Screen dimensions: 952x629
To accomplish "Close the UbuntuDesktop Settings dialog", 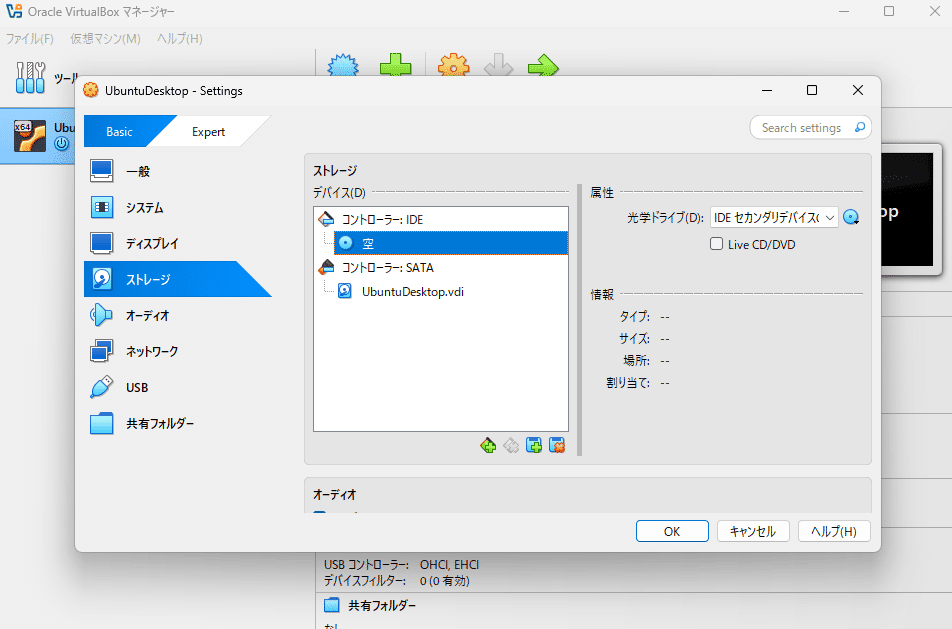I will click(x=857, y=90).
